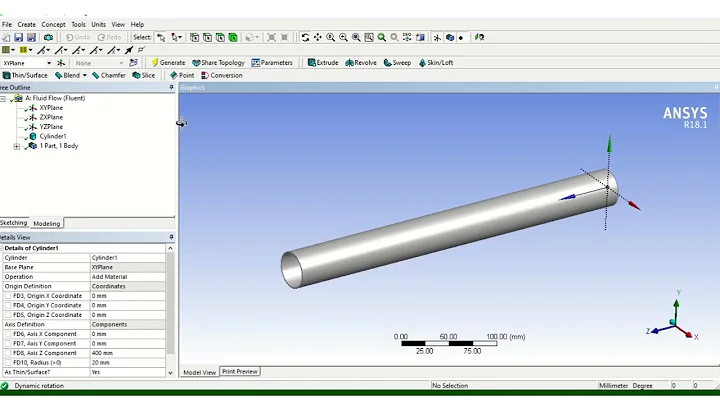Open the Blend dropdown arrow
Image resolution: width=720 pixels, height=404 pixels.
pyautogui.click(x=84, y=75)
